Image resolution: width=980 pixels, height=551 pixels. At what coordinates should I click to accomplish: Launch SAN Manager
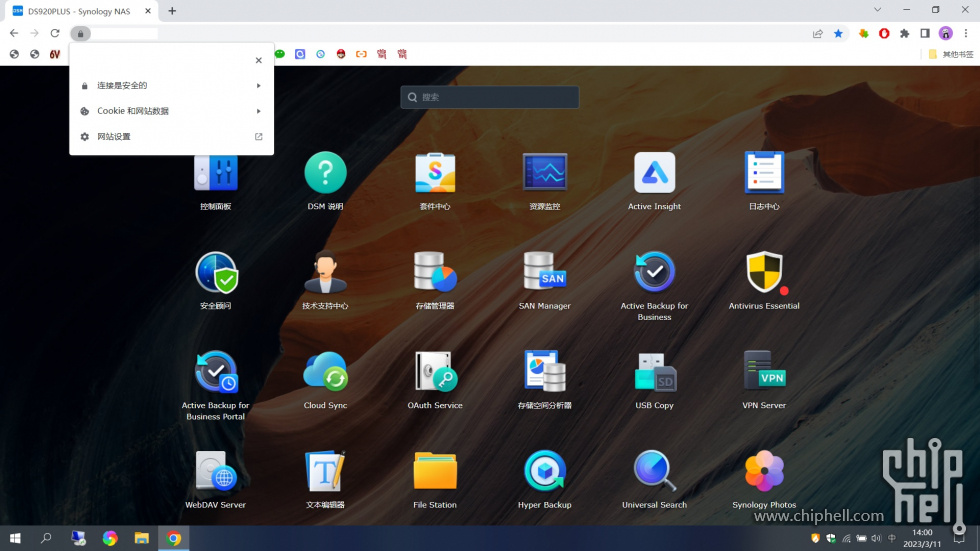coord(544,272)
